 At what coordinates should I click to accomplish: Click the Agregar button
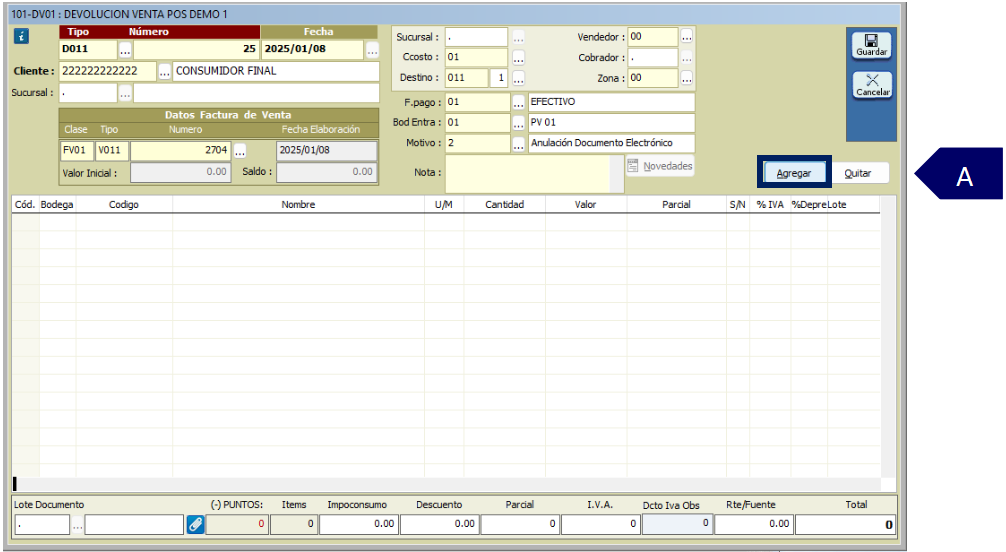click(x=794, y=173)
